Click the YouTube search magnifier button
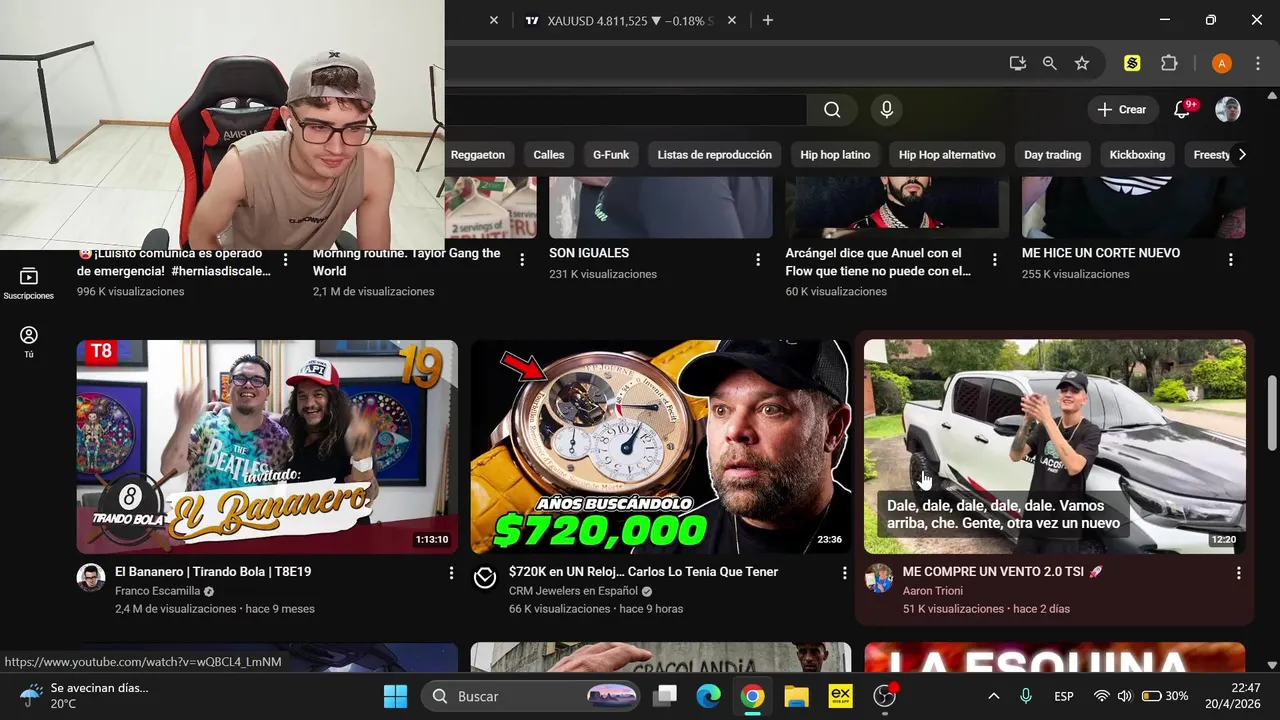The width and height of the screenshot is (1280, 720). 832,110
